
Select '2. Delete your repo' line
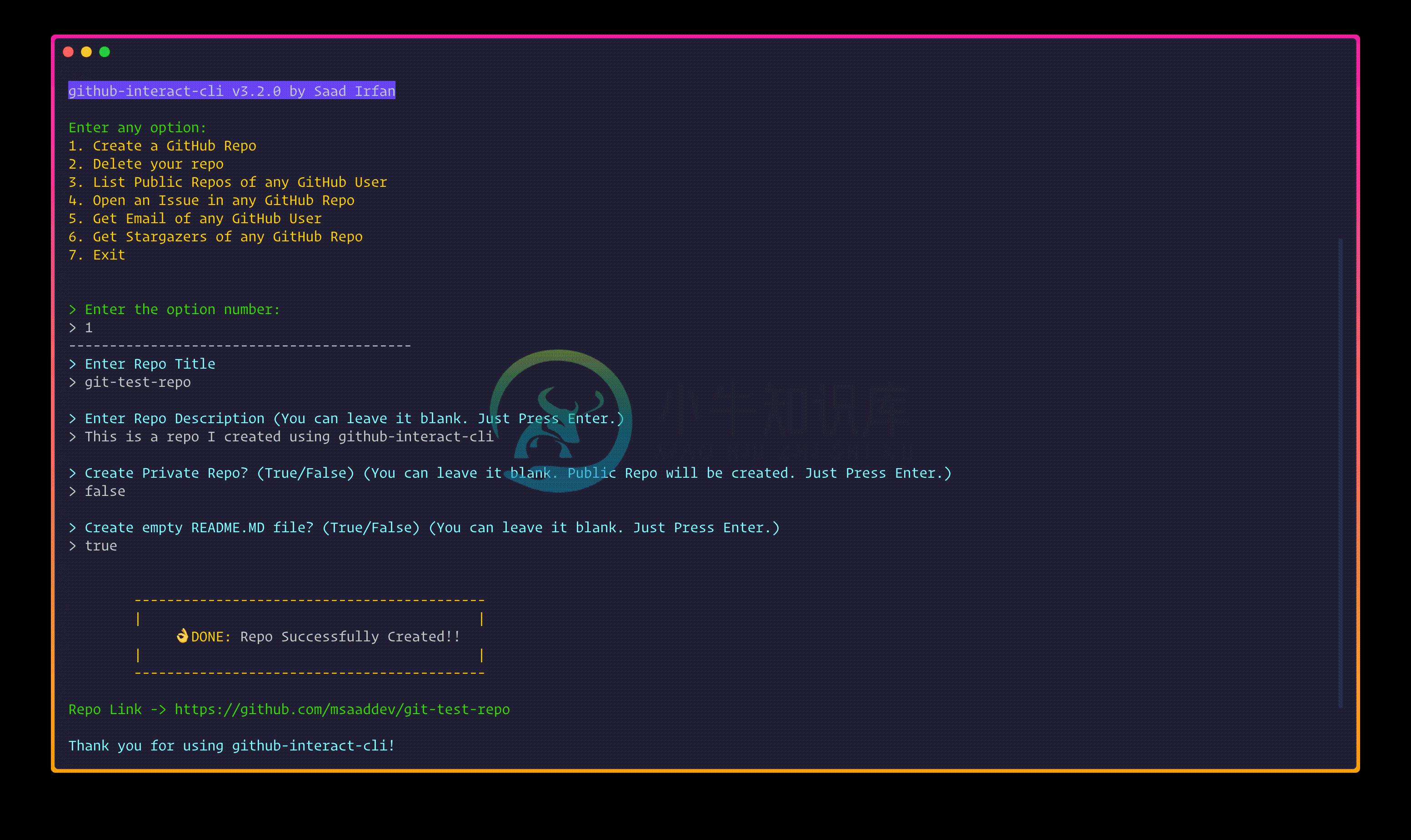tap(146, 164)
